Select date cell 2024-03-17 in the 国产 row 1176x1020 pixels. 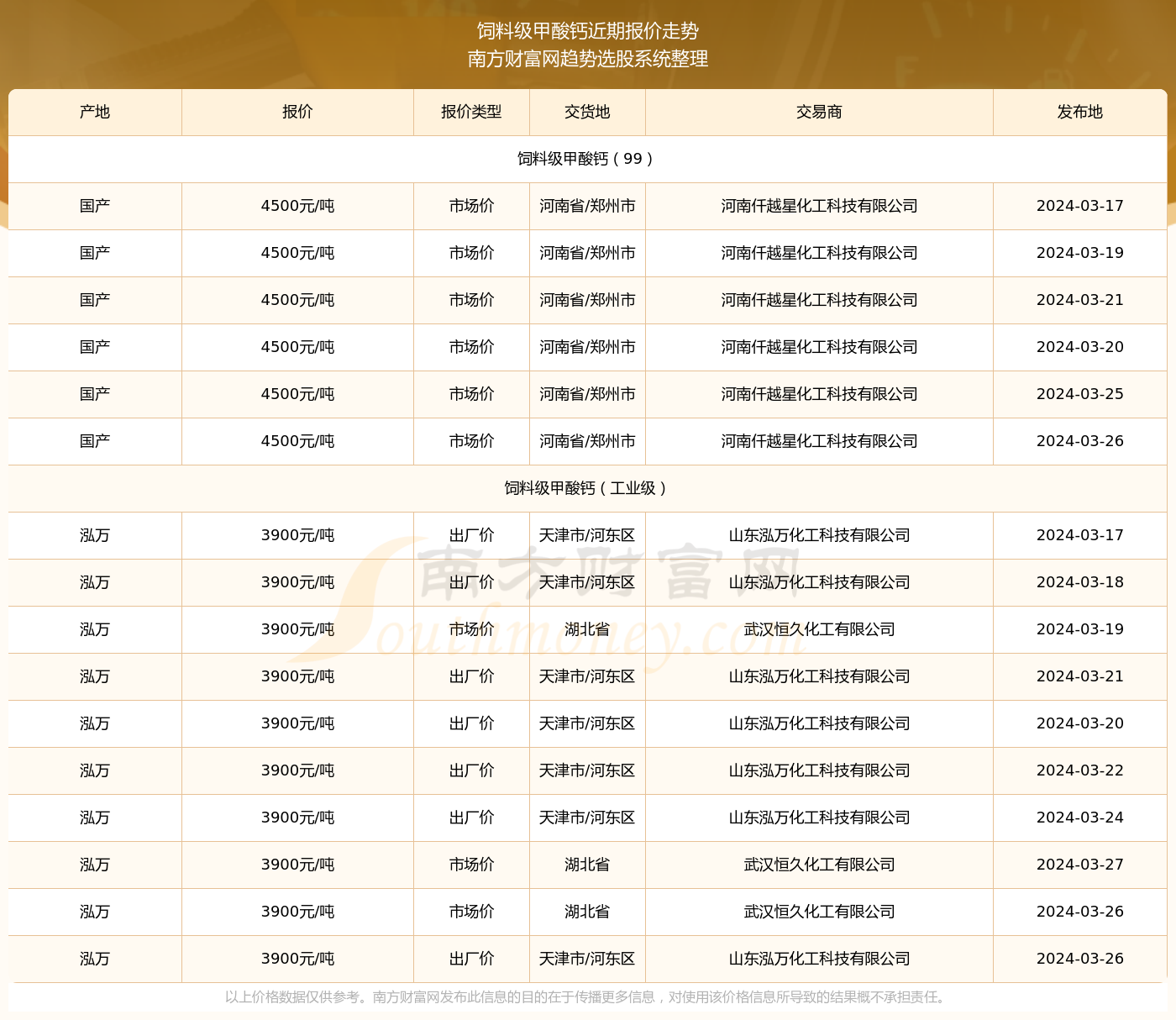coord(1080,206)
